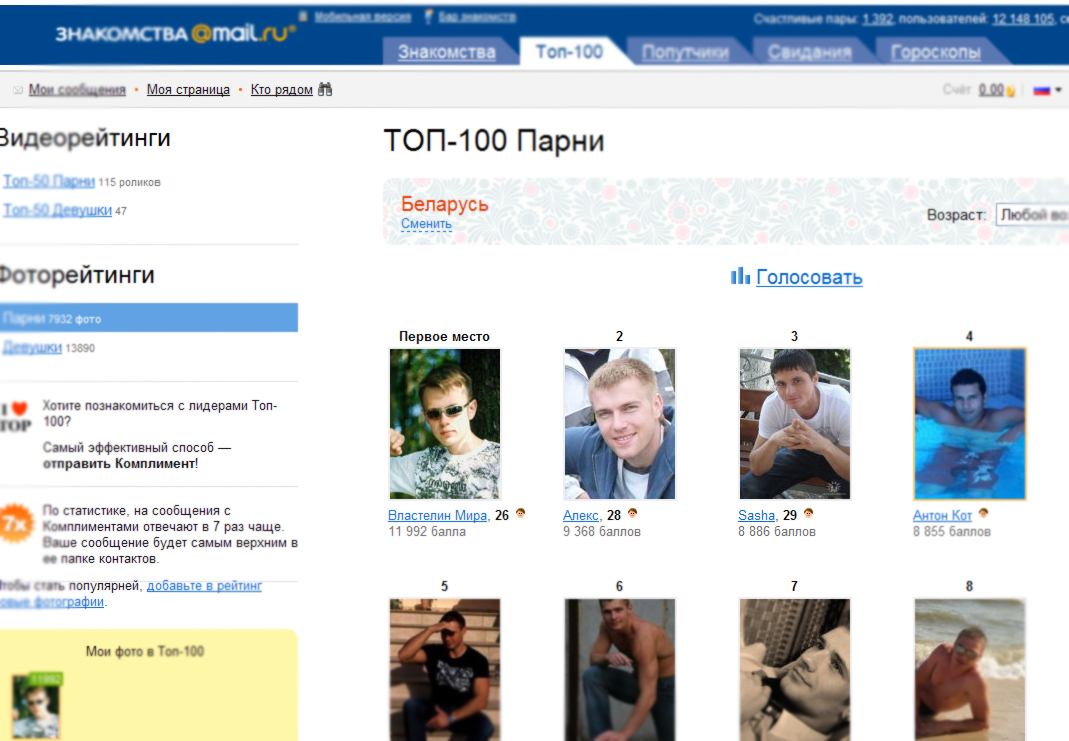
Task: Open the photo ranked number 6
Action: (x=620, y=669)
